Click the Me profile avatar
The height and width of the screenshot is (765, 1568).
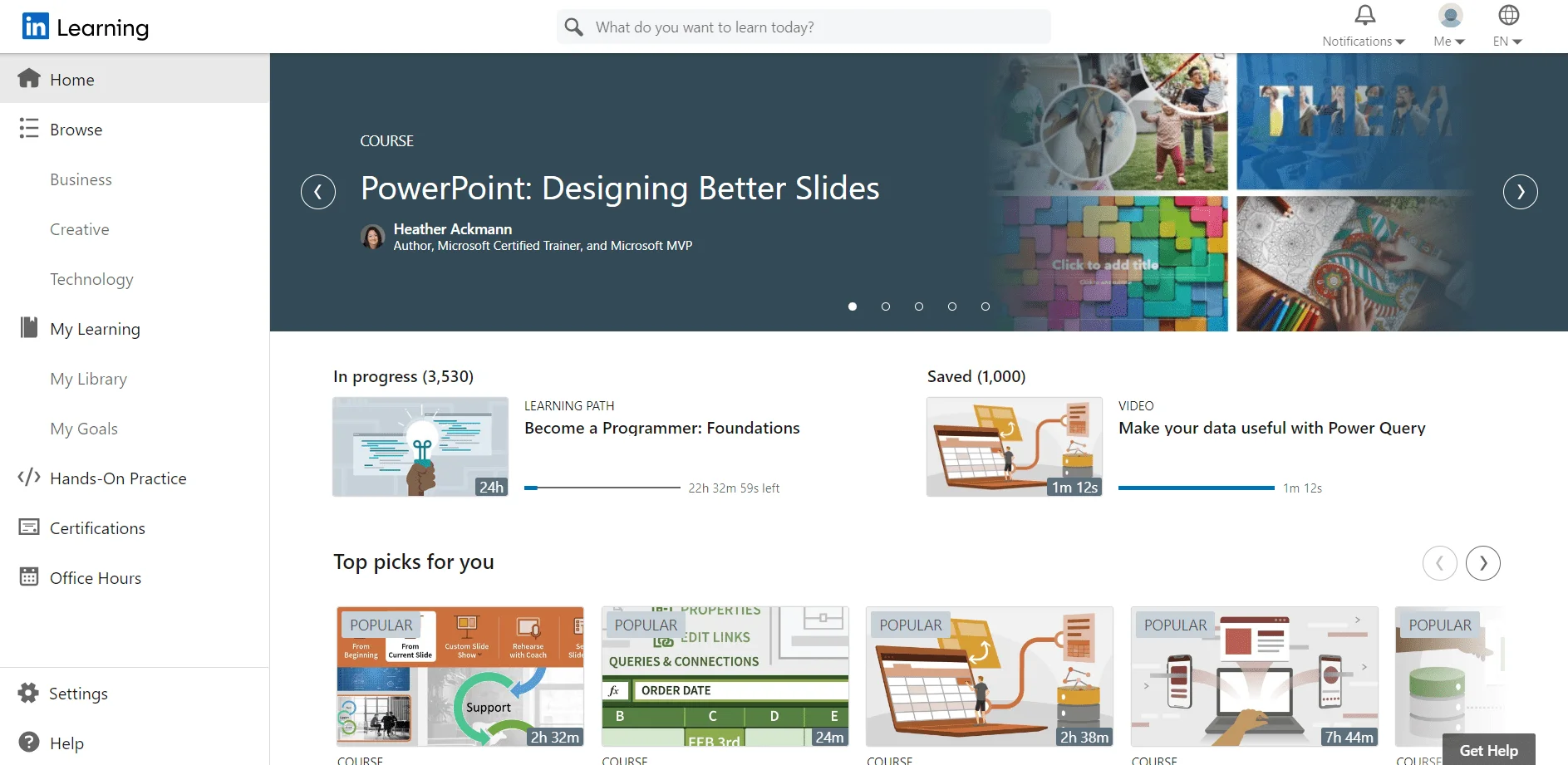[x=1450, y=15]
